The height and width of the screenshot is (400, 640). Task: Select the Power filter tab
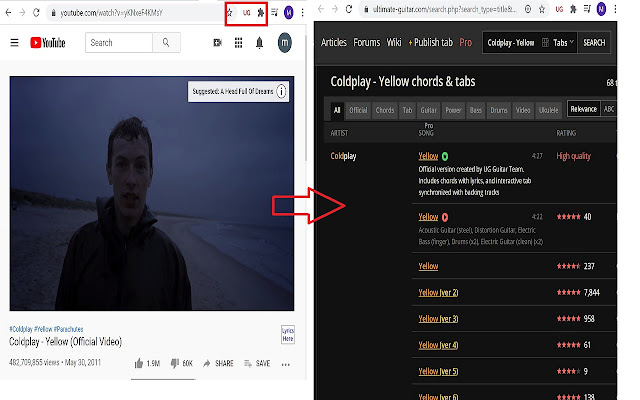coord(453,110)
